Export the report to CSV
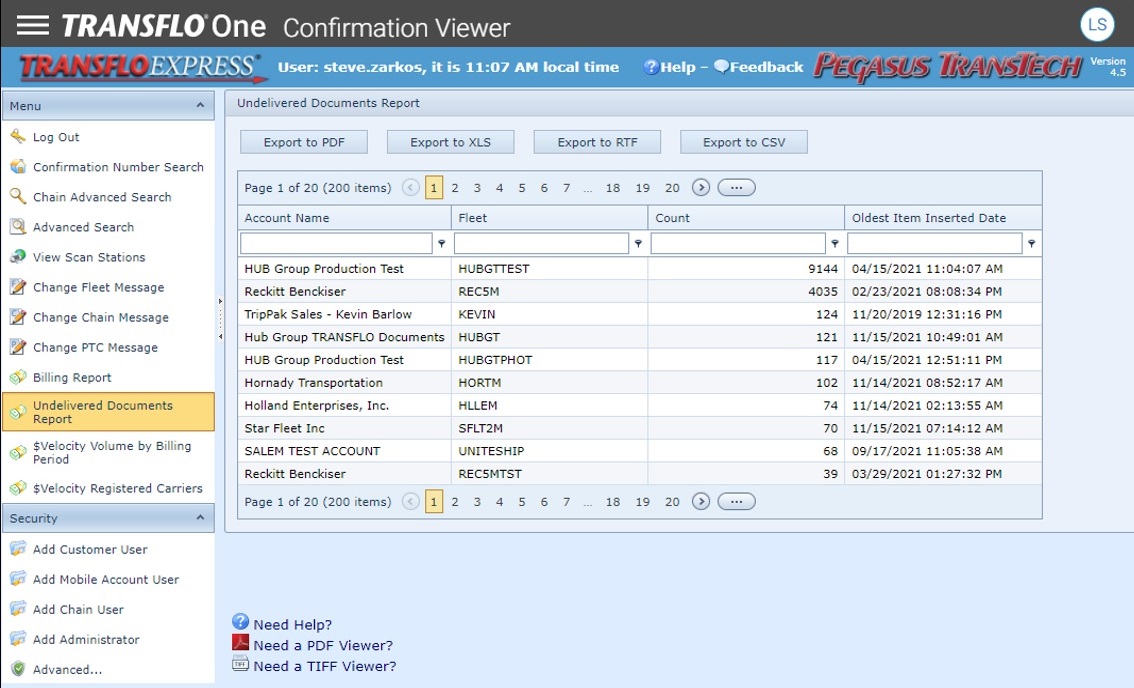This screenshot has width=1134, height=688. point(744,143)
